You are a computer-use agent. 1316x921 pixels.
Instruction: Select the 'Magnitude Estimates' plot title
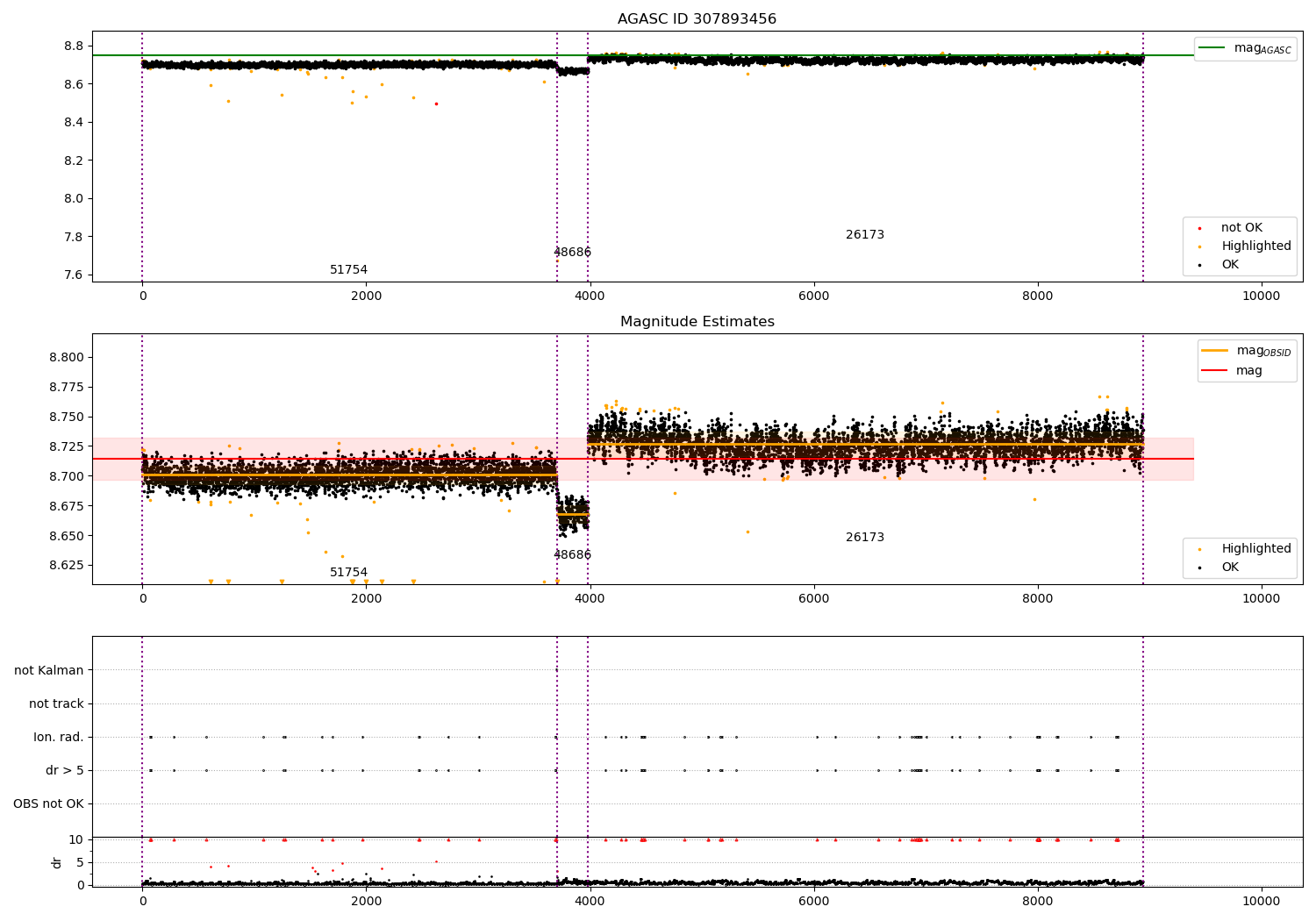click(697, 322)
